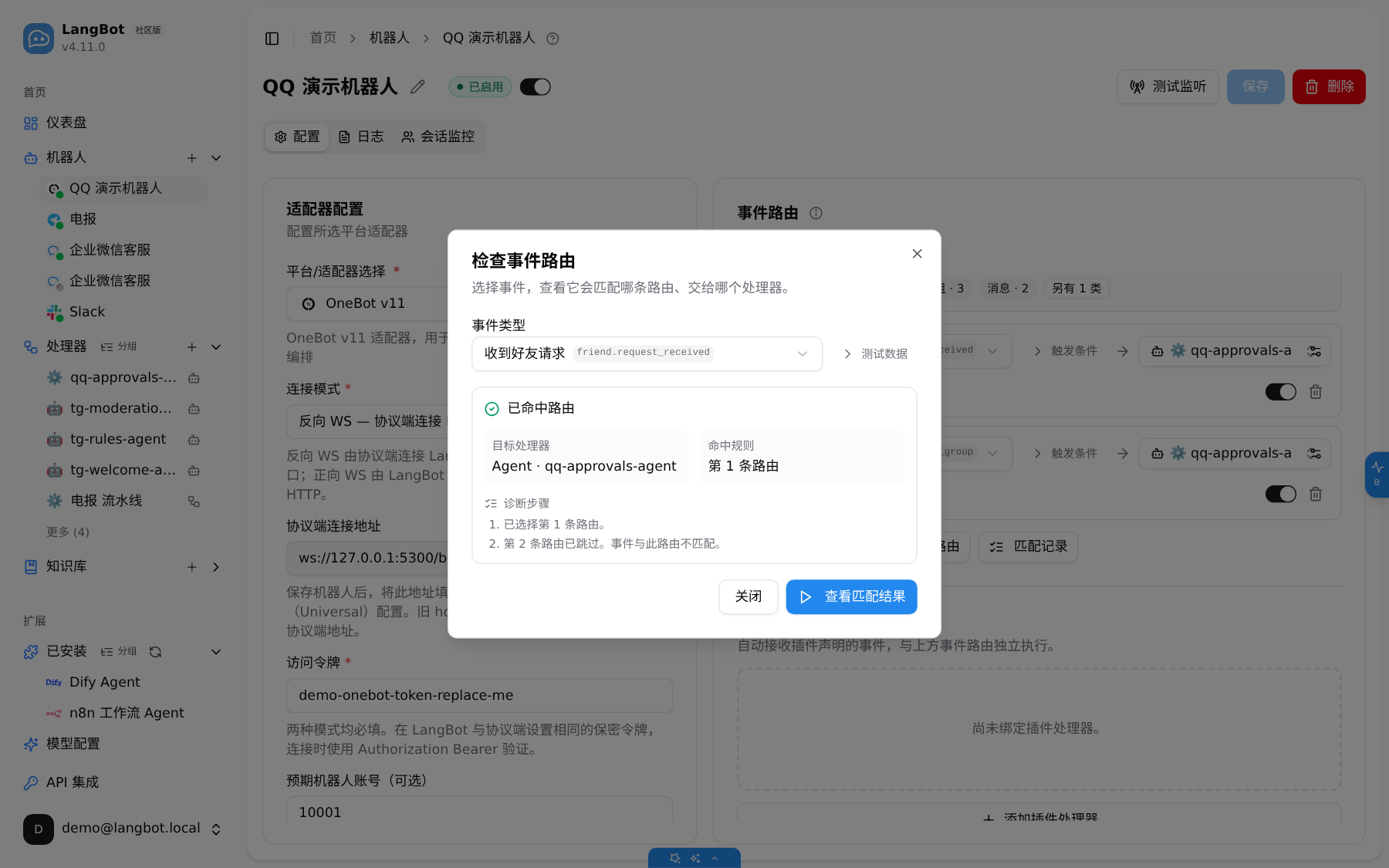Switch to the 配置 tab

[297, 137]
